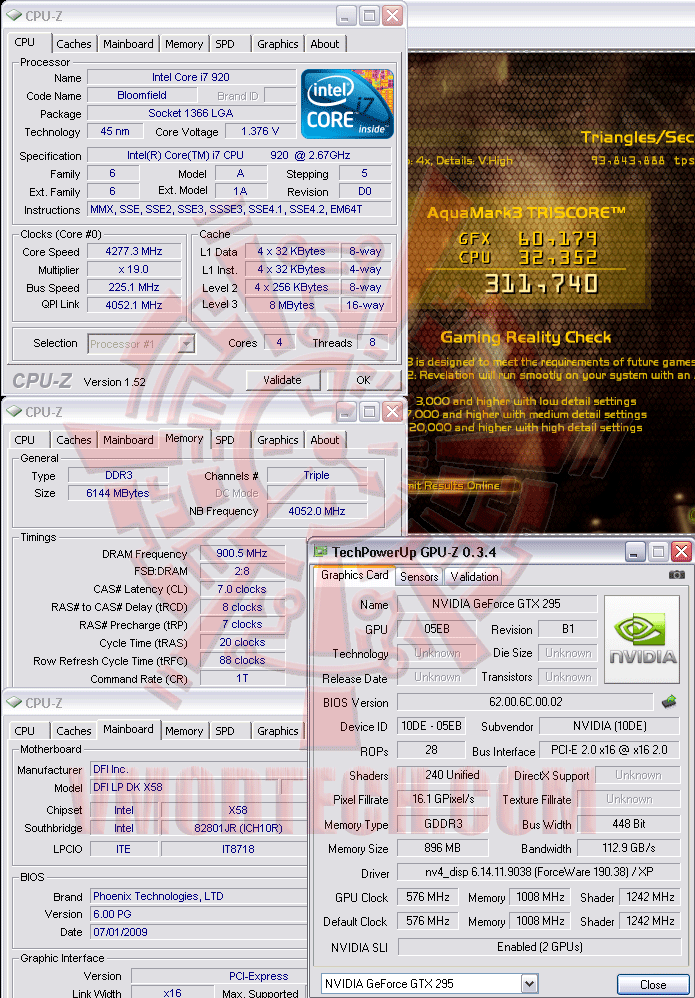Open the GPU selector dropdown in GPU-Z
Viewport: 695px width, 998px height.
point(529,984)
